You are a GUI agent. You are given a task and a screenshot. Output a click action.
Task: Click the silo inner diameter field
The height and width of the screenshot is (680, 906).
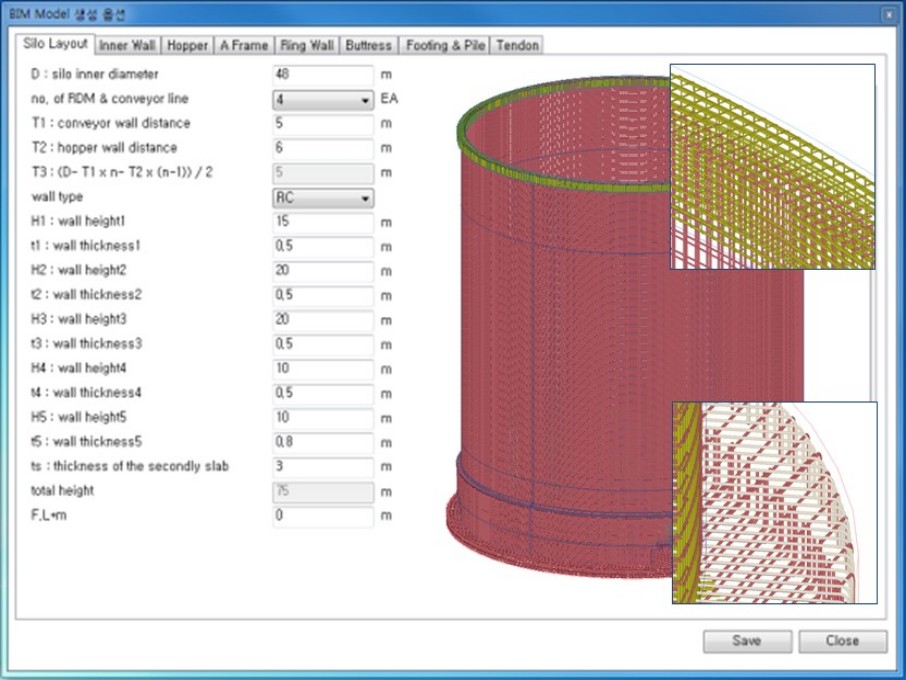(x=322, y=75)
